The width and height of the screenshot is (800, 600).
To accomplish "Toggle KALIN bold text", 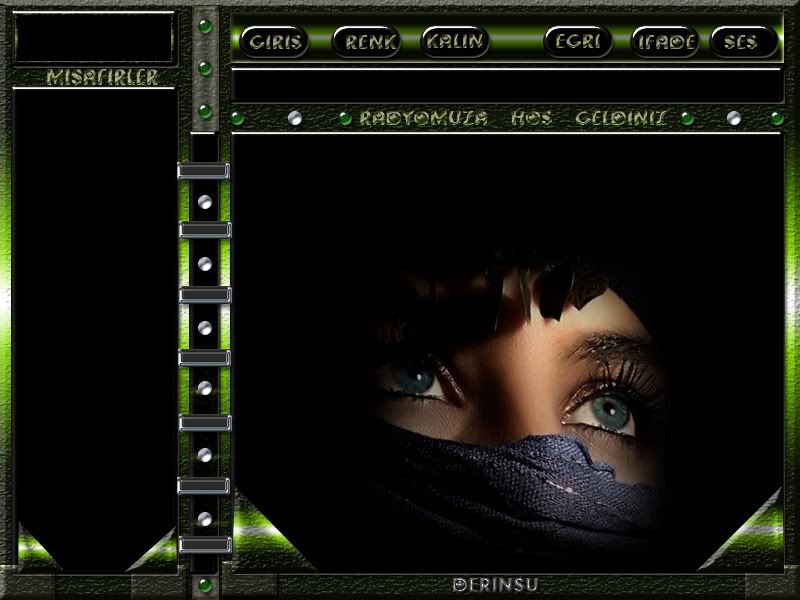I will [x=455, y=41].
